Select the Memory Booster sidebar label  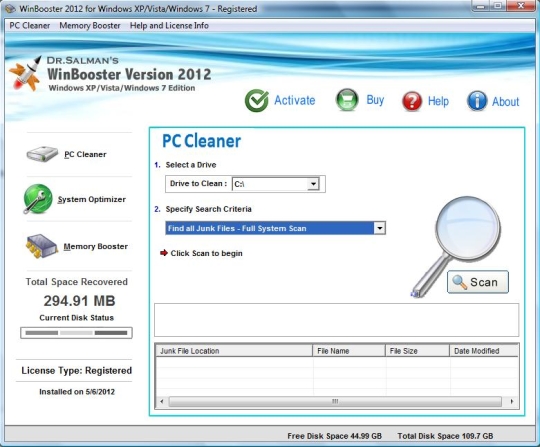coord(95,247)
